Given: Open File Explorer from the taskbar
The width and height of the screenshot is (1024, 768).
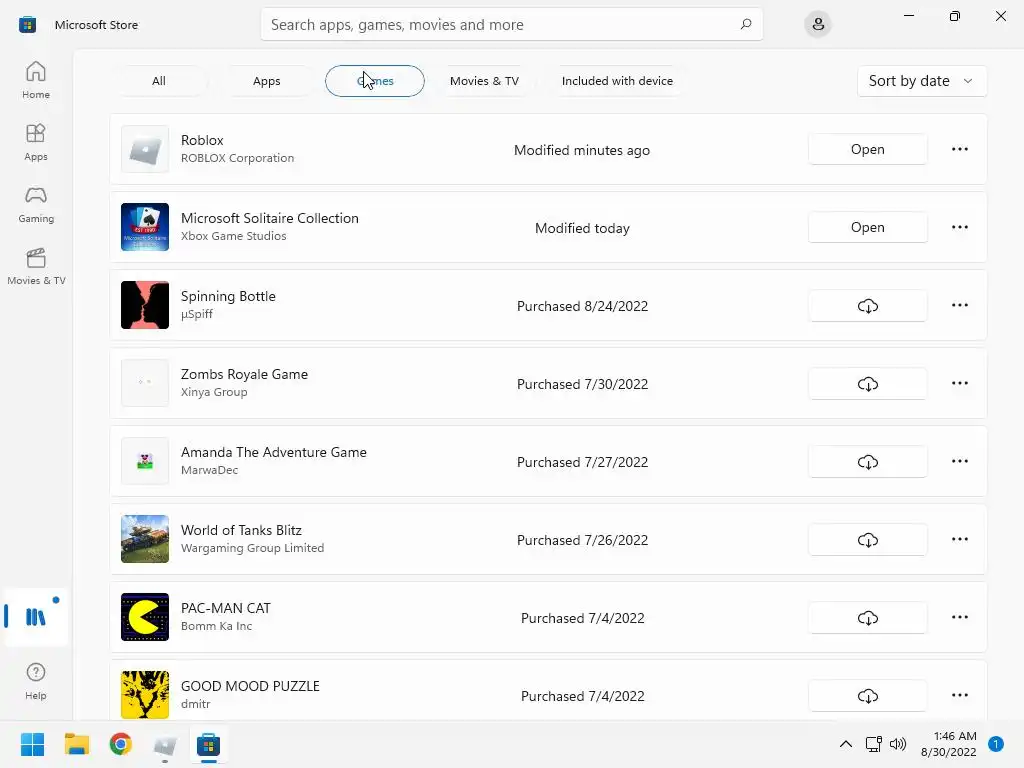Looking at the screenshot, I should click(76, 744).
